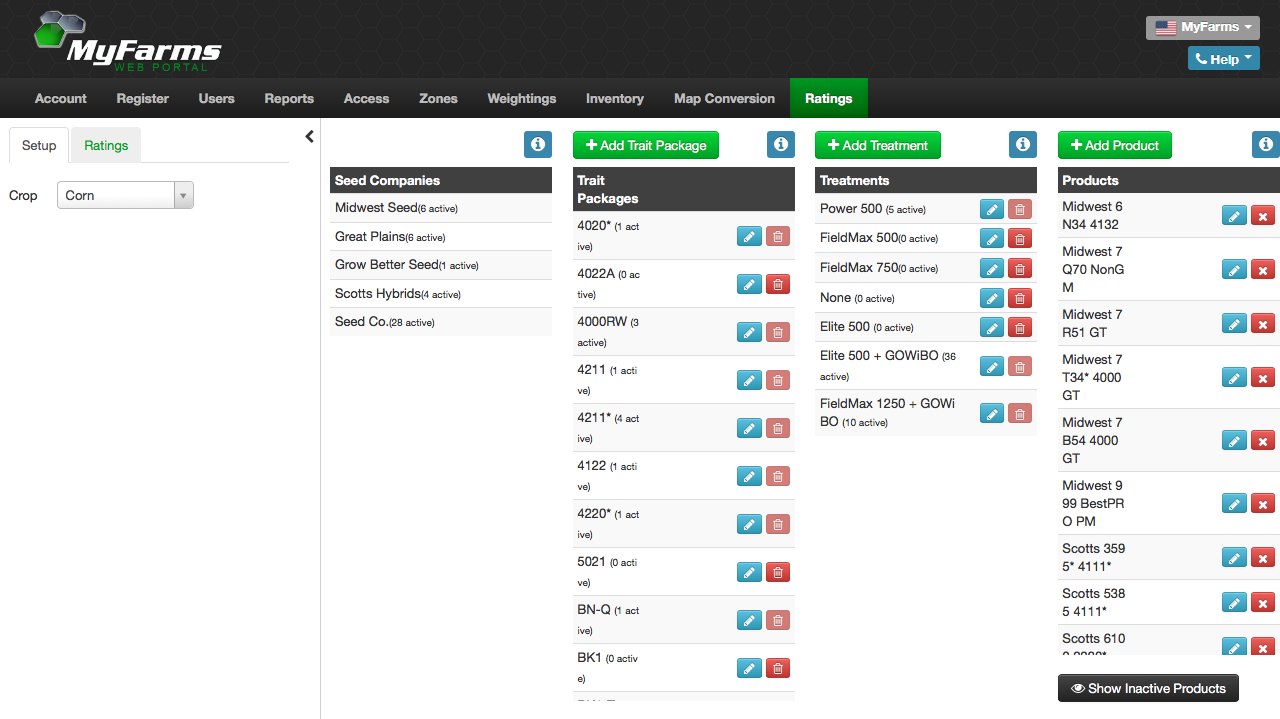Open Treatments info icon
This screenshot has width=1280, height=719.
1023,145
